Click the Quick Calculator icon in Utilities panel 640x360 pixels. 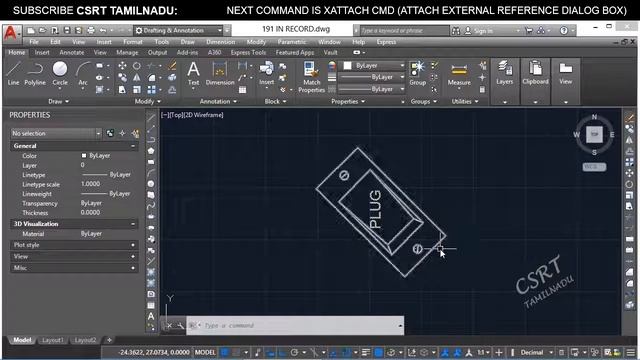(x=482, y=89)
